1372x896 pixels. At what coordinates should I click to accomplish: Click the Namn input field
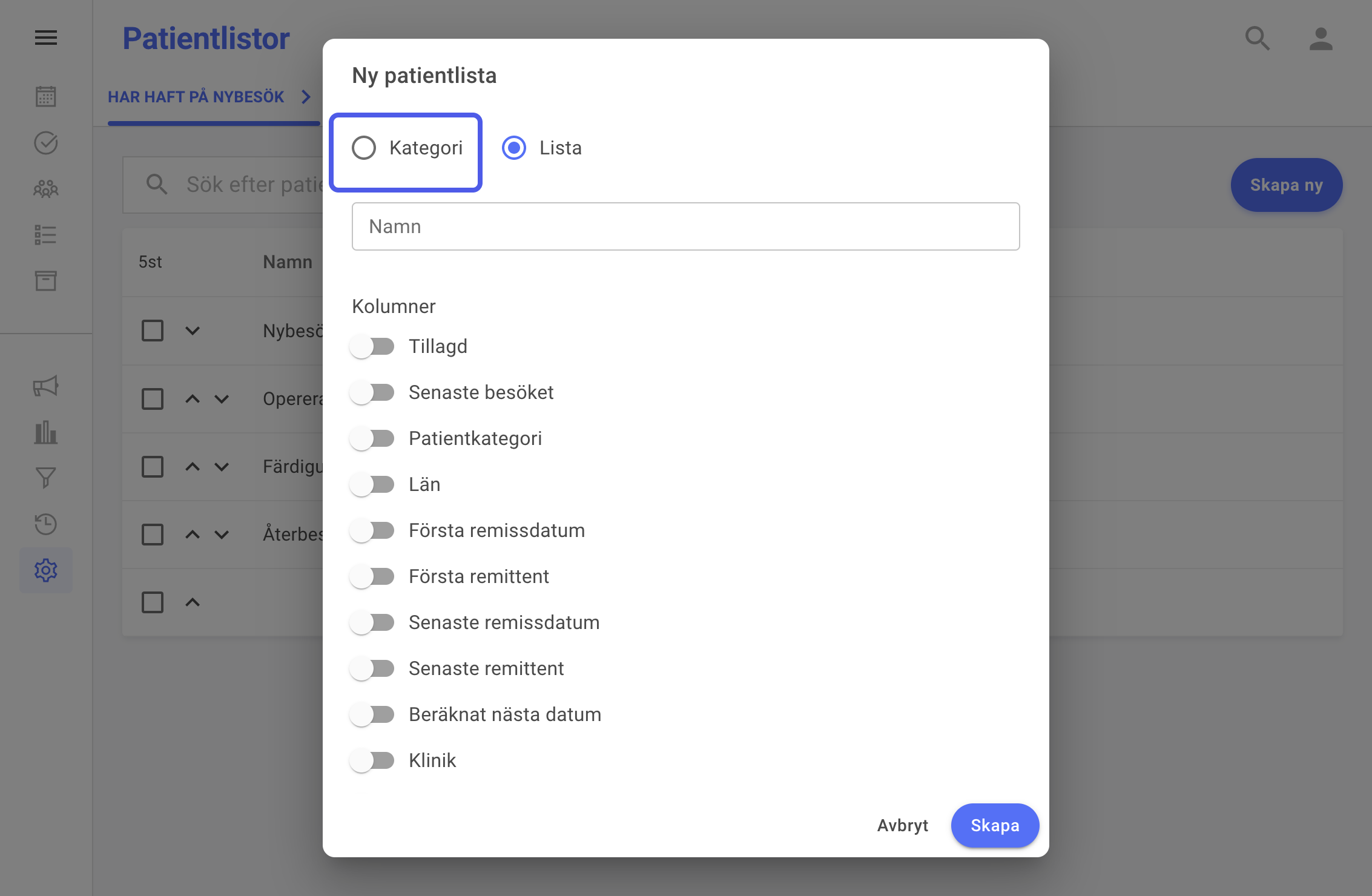click(x=685, y=226)
